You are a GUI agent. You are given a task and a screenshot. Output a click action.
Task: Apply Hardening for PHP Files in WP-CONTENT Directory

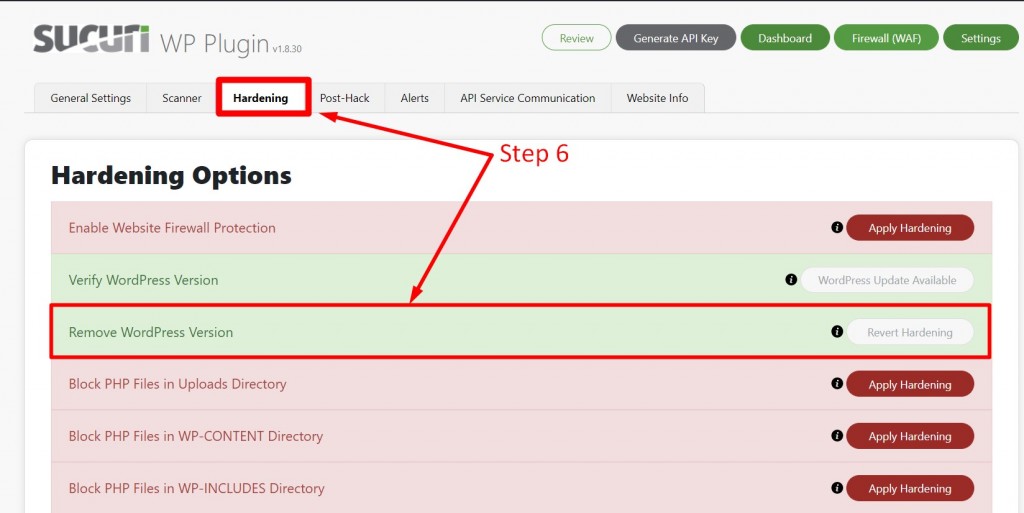coord(910,436)
